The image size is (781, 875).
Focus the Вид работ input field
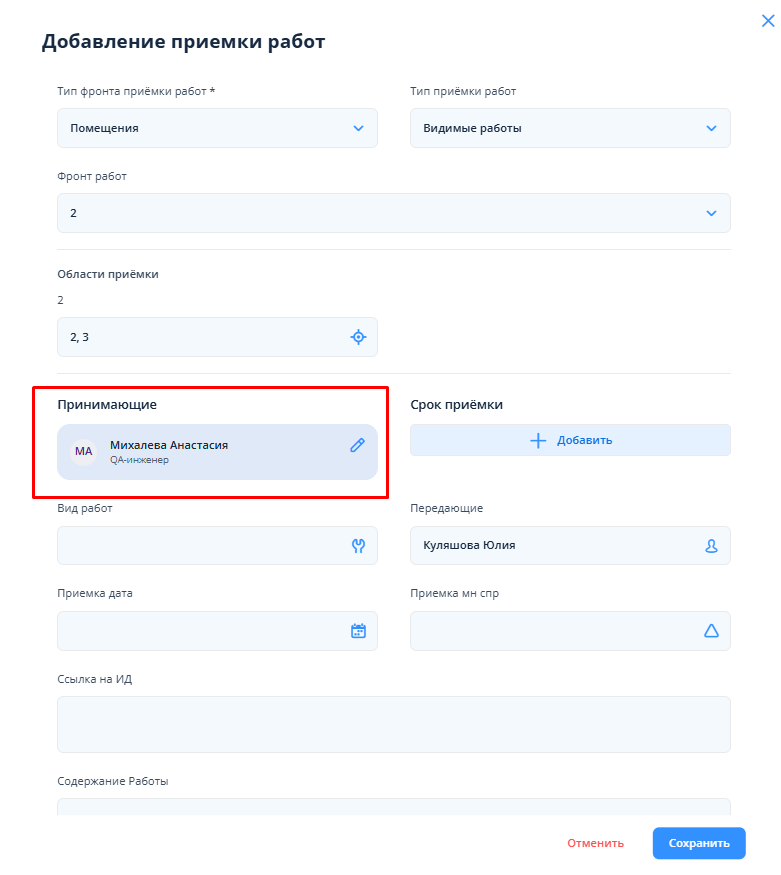click(200, 546)
